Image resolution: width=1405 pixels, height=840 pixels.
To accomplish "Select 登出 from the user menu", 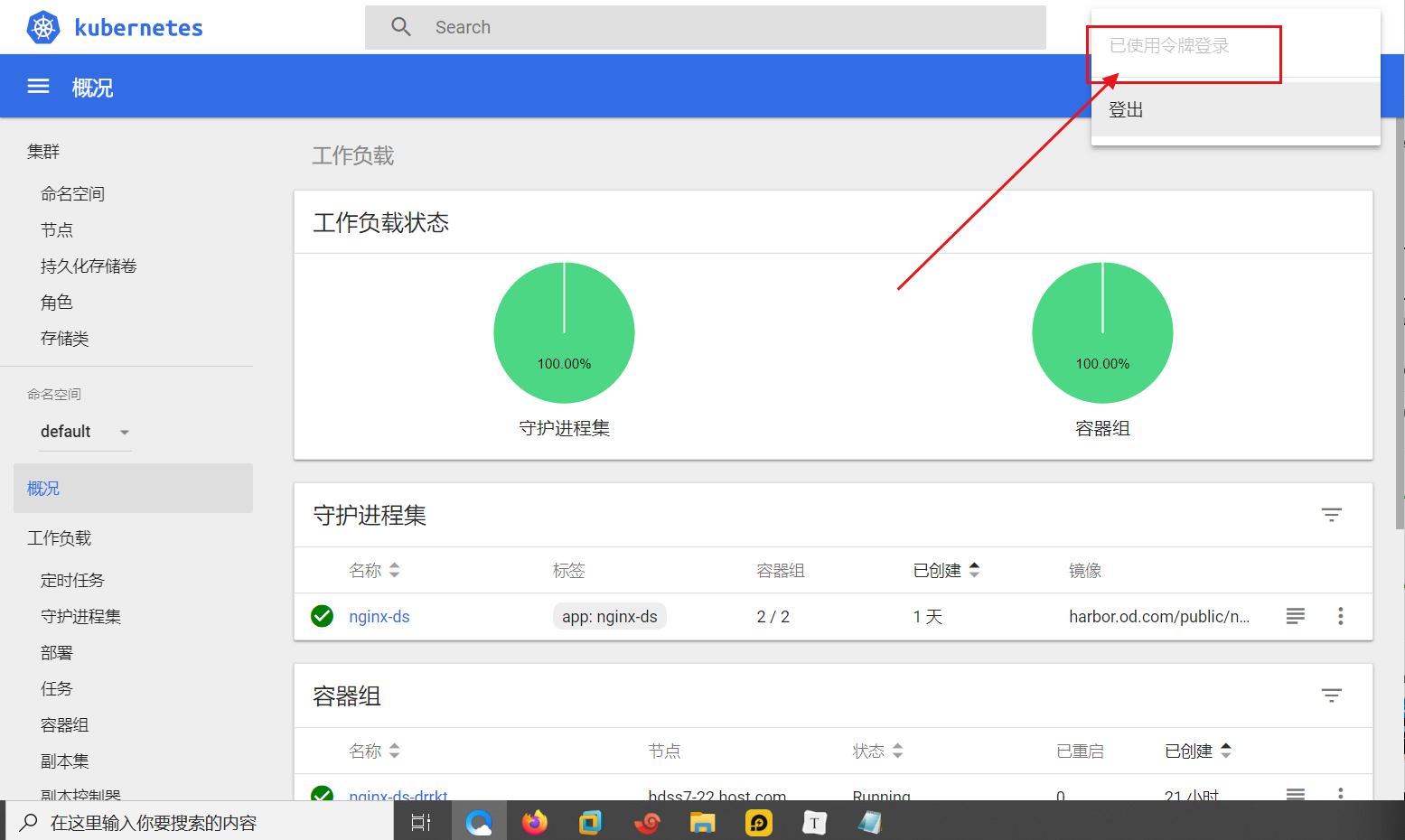I will pos(1127,110).
